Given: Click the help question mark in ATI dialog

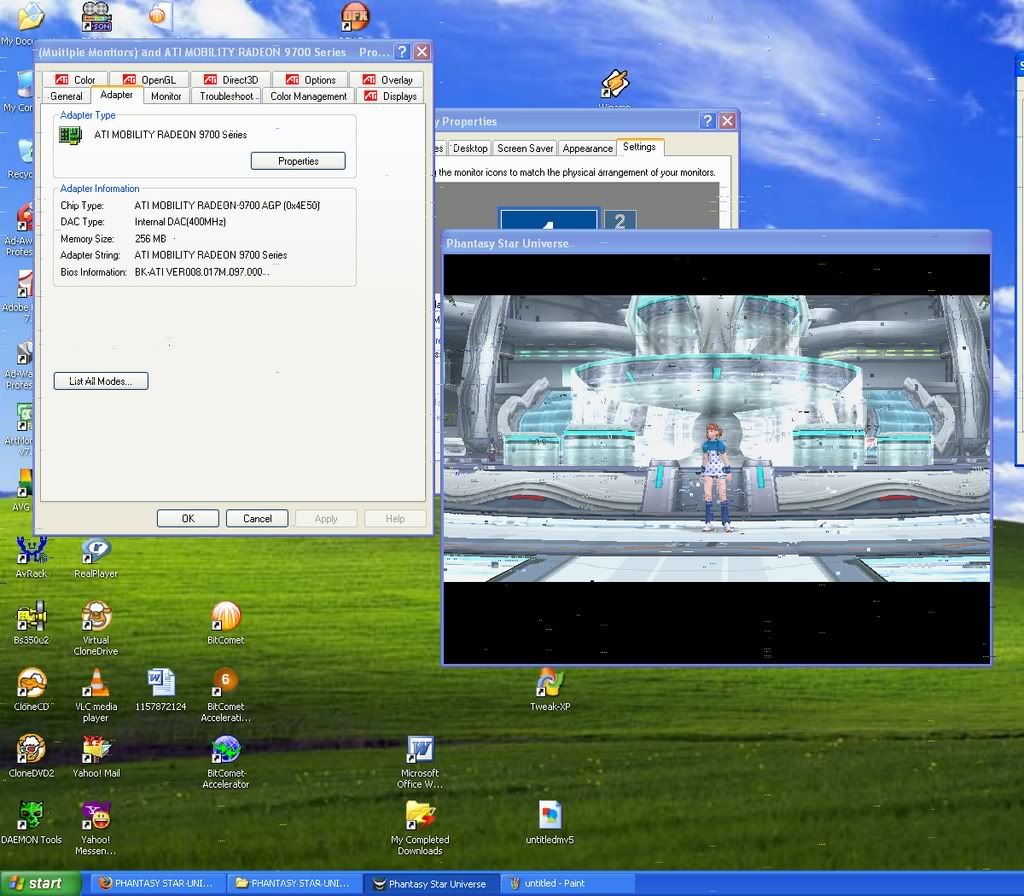Looking at the screenshot, I should tap(403, 52).
